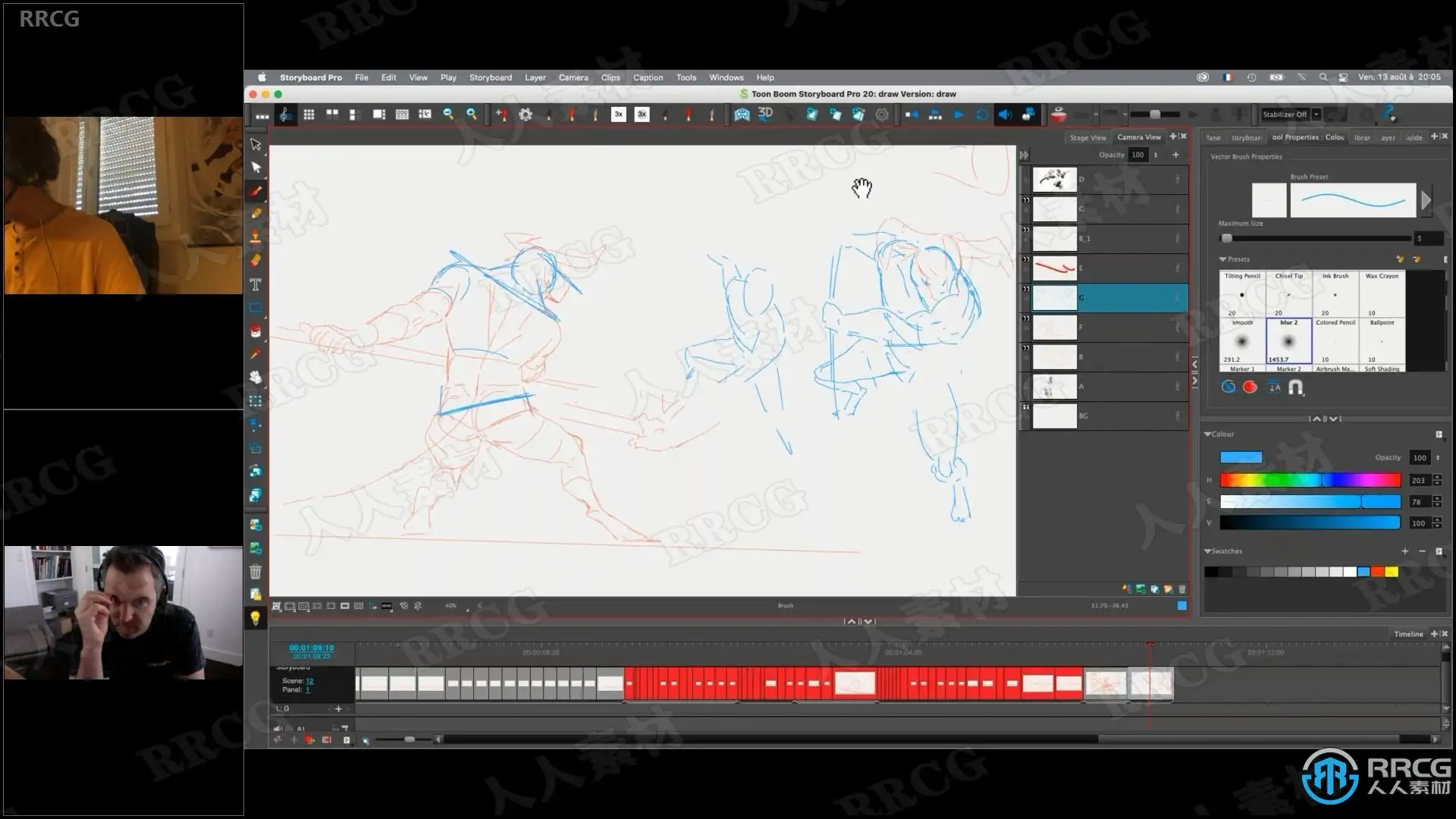Click the zoom in magnifier icon
Screen dimensions: 1456x819
pyautogui.click(x=472, y=114)
